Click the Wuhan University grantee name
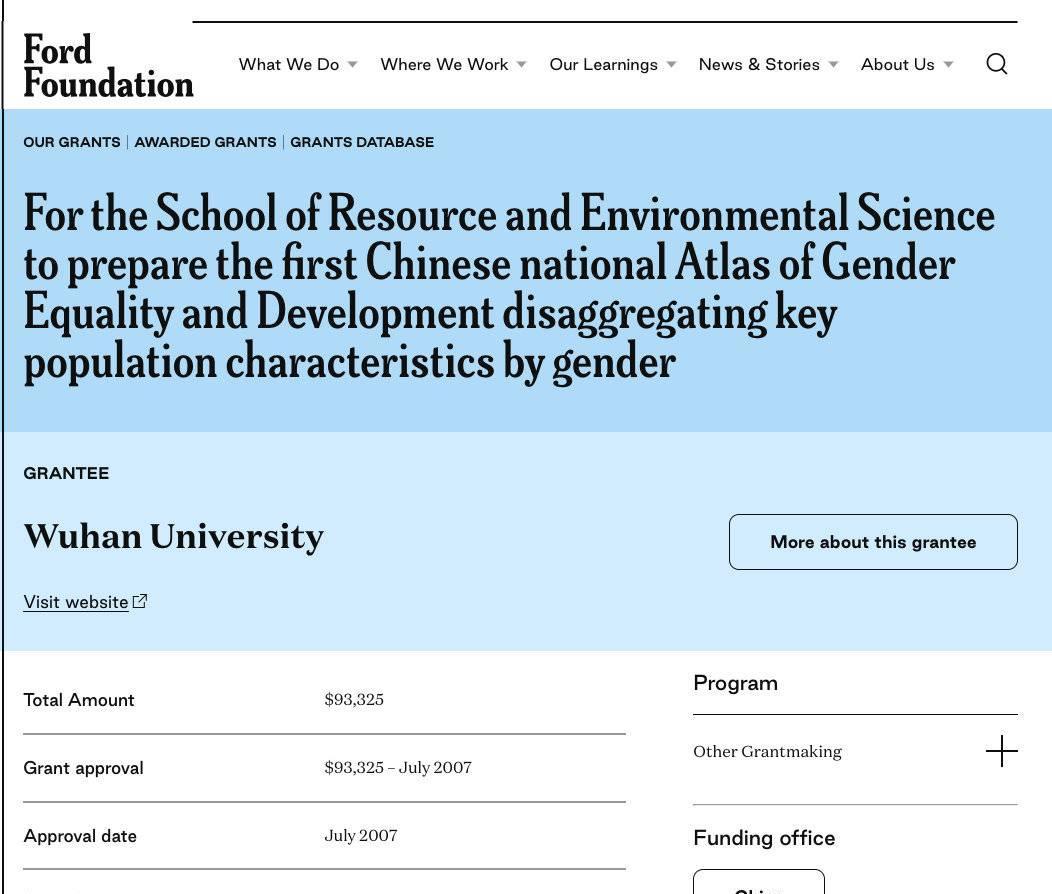Viewport: 1052px width, 894px height. coord(174,536)
